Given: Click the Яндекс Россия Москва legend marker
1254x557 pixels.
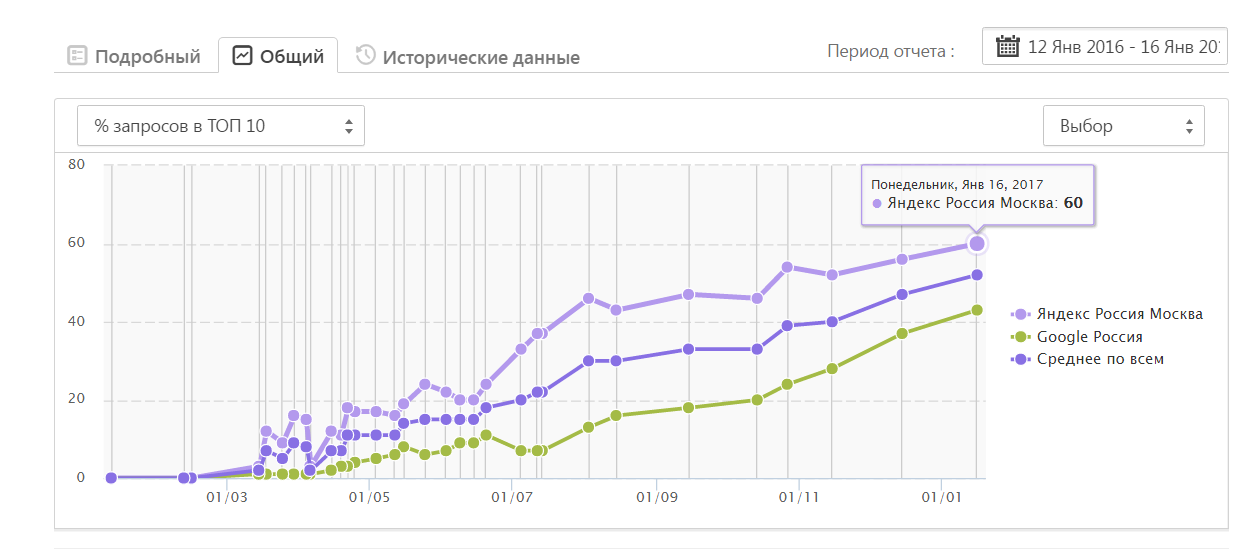Looking at the screenshot, I should click(x=1021, y=314).
